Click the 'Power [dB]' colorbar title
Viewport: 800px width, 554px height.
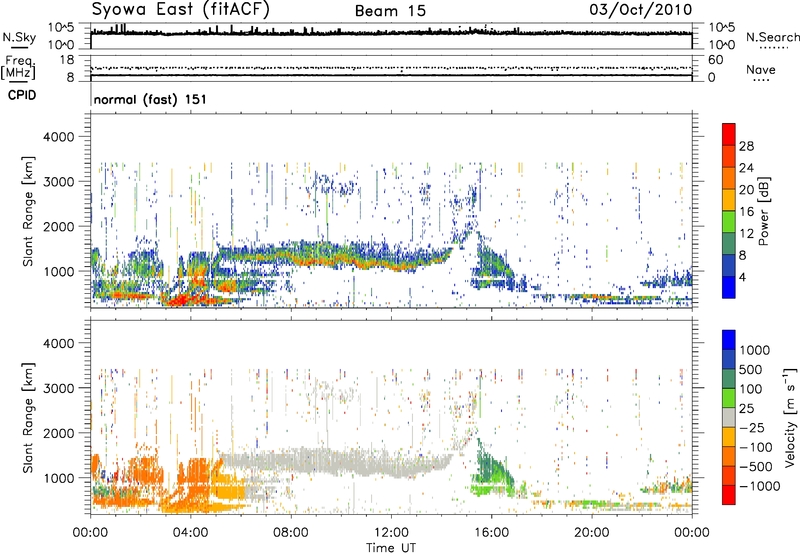pyautogui.click(x=764, y=211)
